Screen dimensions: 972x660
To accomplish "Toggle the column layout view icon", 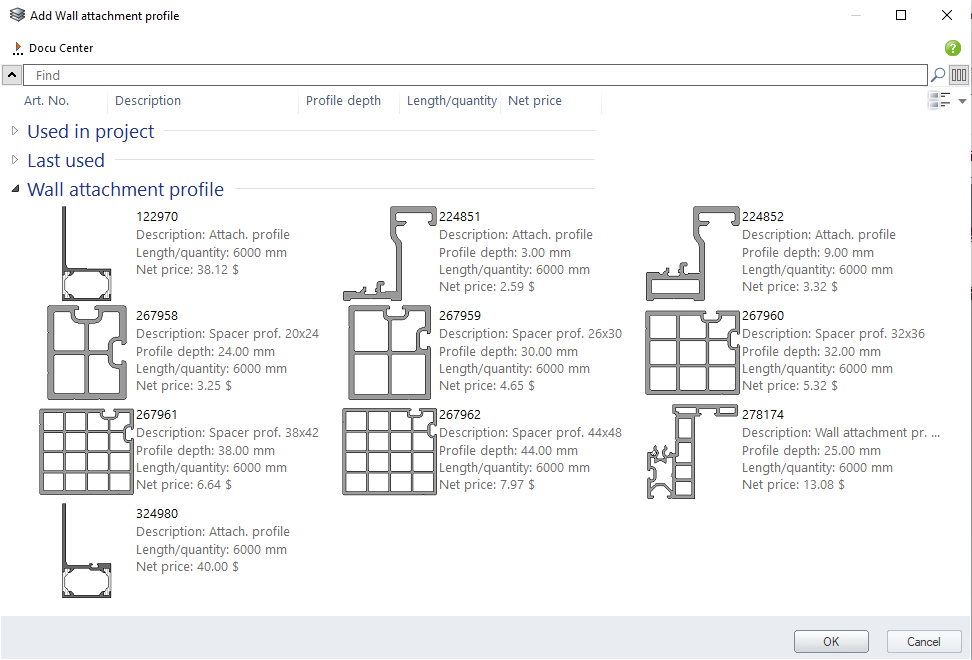I will click(x=959, y=75).
